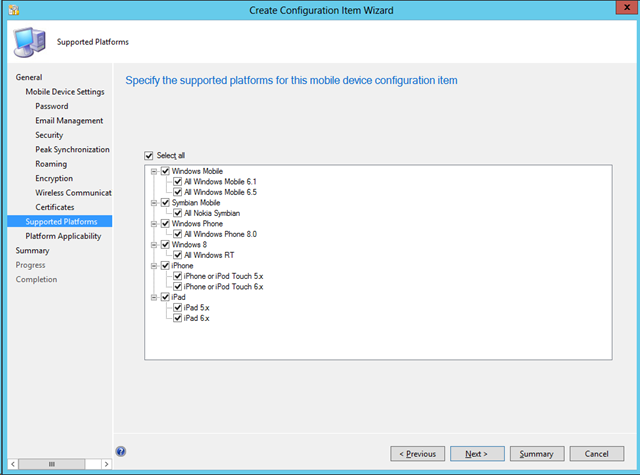Click the Next button
640x475 pixels.
(477, 453)
